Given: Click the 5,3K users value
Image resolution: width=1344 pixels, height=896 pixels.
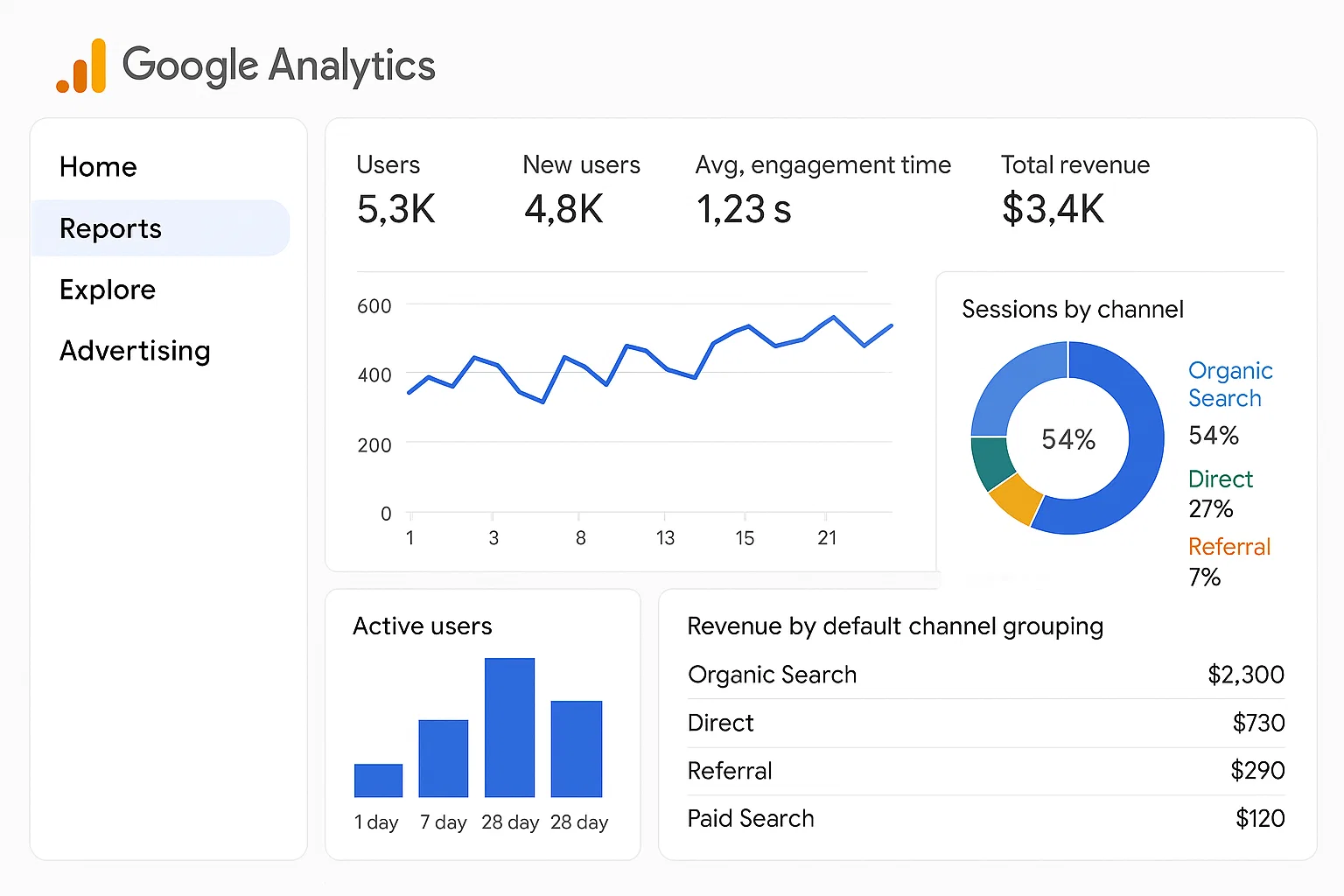Looking at the screenshot, I should click(x=395, y=209).
